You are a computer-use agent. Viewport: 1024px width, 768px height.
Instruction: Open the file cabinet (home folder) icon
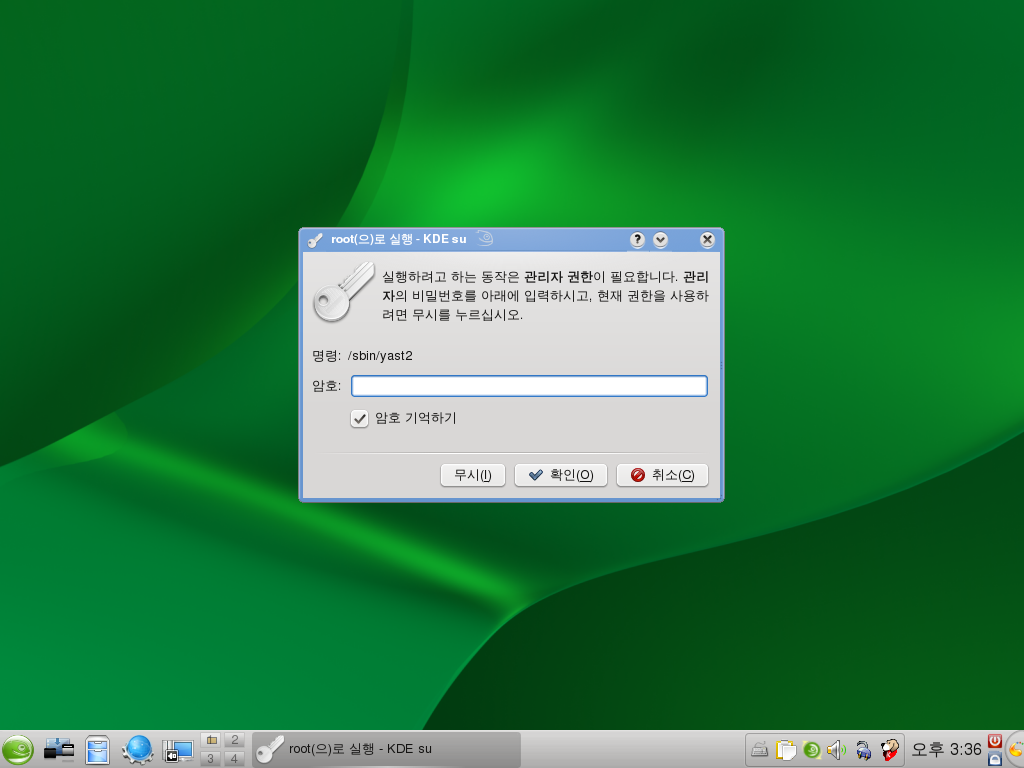(x=97, y=750)
